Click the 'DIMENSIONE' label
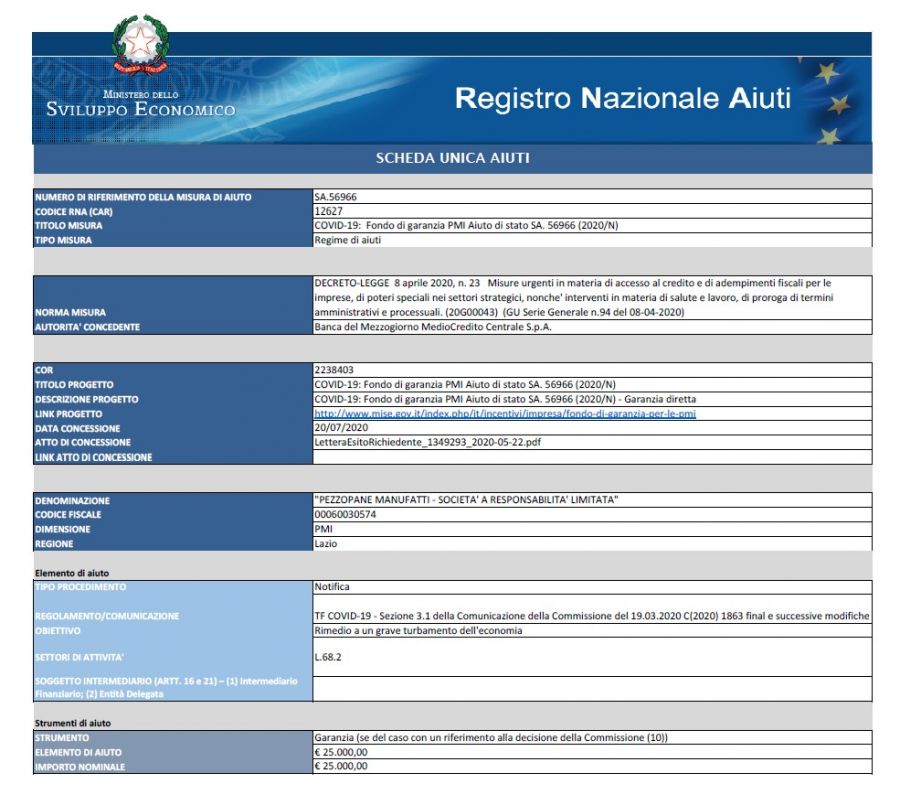The width and height of the screenshot is (900, 805). coord(63,529)
